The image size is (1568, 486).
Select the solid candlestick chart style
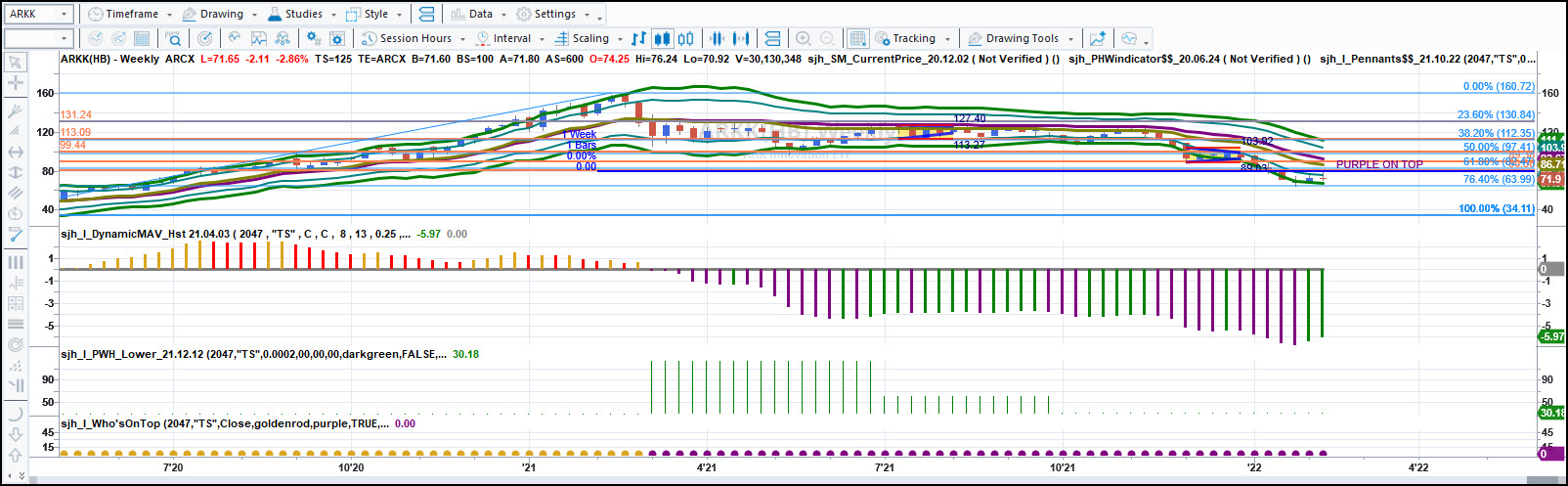click(x=662, y=38)
